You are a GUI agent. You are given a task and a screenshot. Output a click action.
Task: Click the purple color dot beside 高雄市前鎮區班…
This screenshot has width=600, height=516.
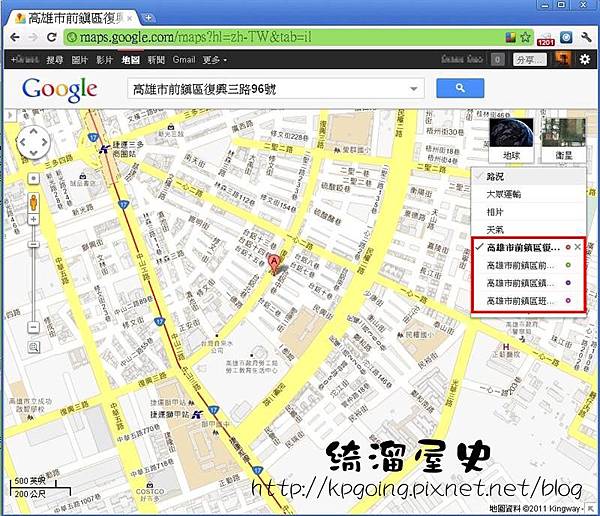point(568,301)
